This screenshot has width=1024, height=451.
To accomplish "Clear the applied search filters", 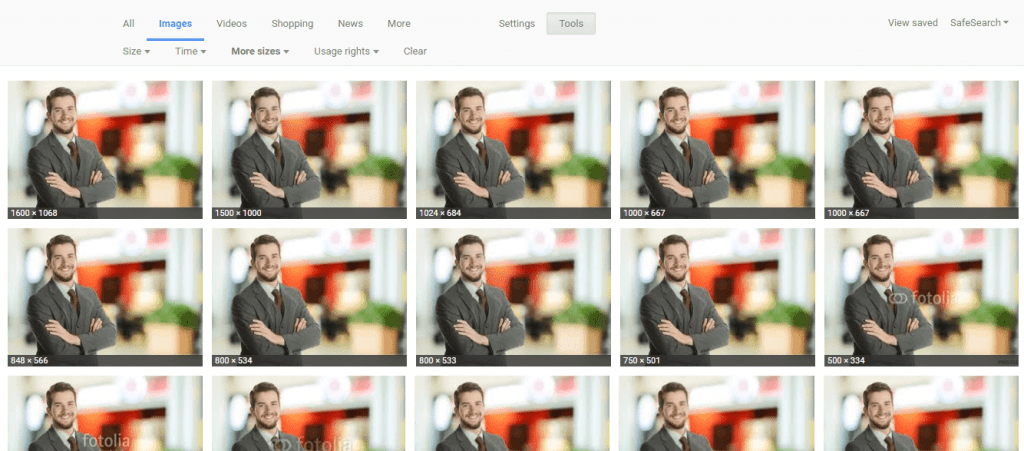I will point(415,51).
